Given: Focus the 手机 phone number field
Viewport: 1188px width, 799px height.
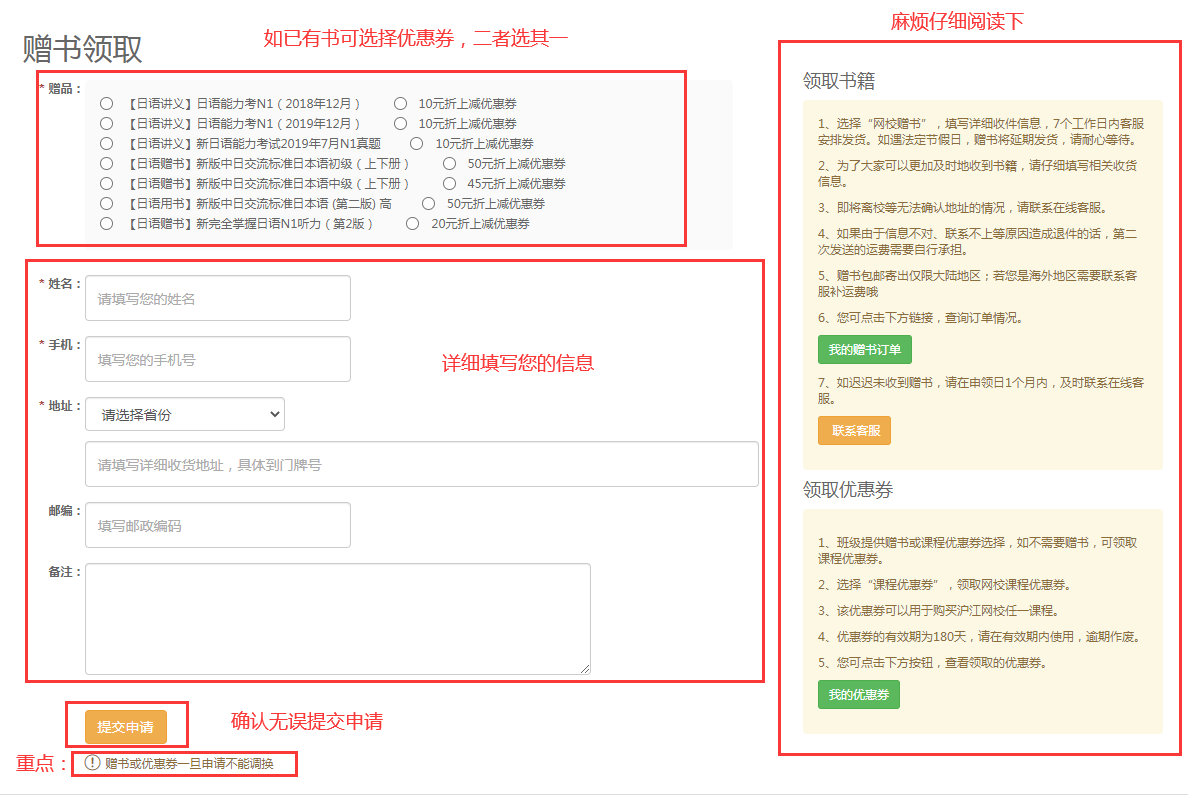Looking at the screenshot, I should [218, 359].
